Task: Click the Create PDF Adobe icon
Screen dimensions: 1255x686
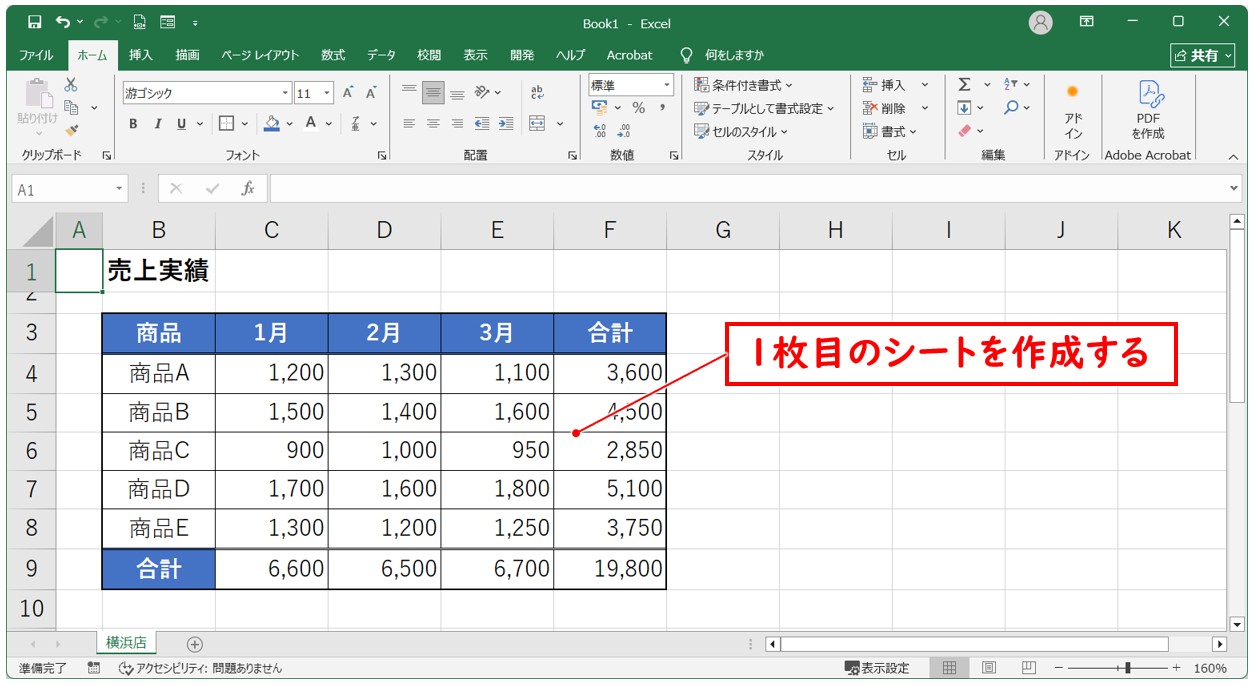Action: coord(1147,110)
